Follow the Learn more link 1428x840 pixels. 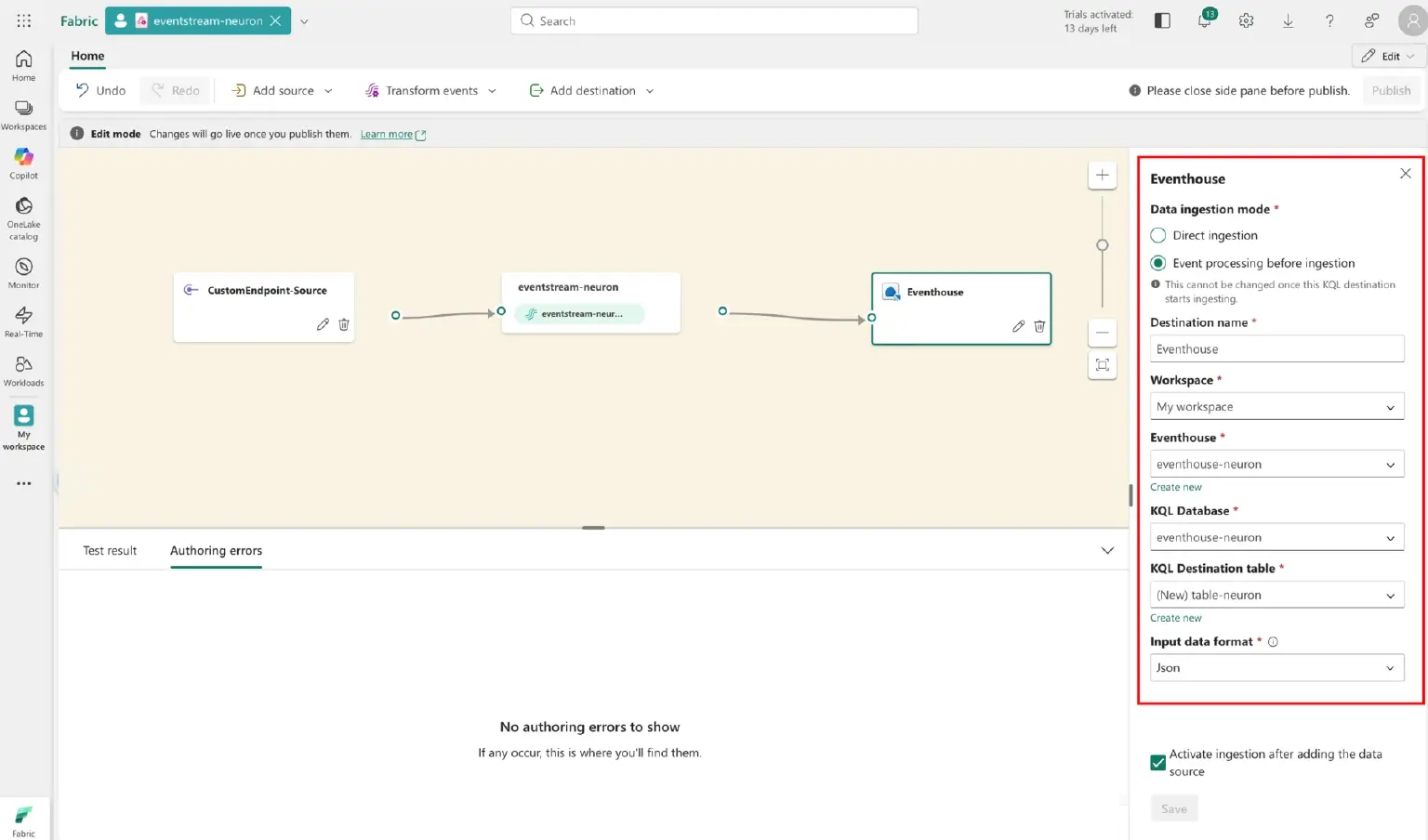pyautogui.click(x=387, y=135)
